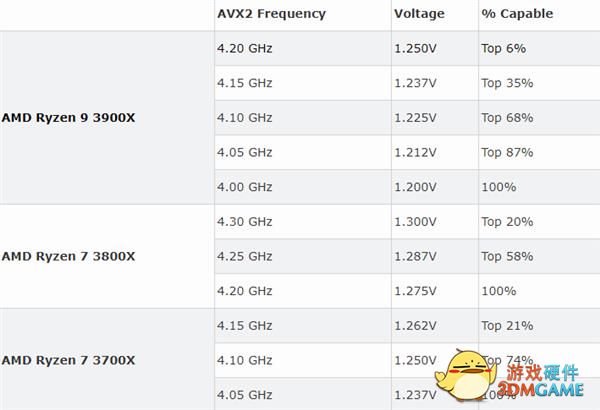600x410 pixels.
Task: Click the Top 21% capable cell
Action: point(507,326)
